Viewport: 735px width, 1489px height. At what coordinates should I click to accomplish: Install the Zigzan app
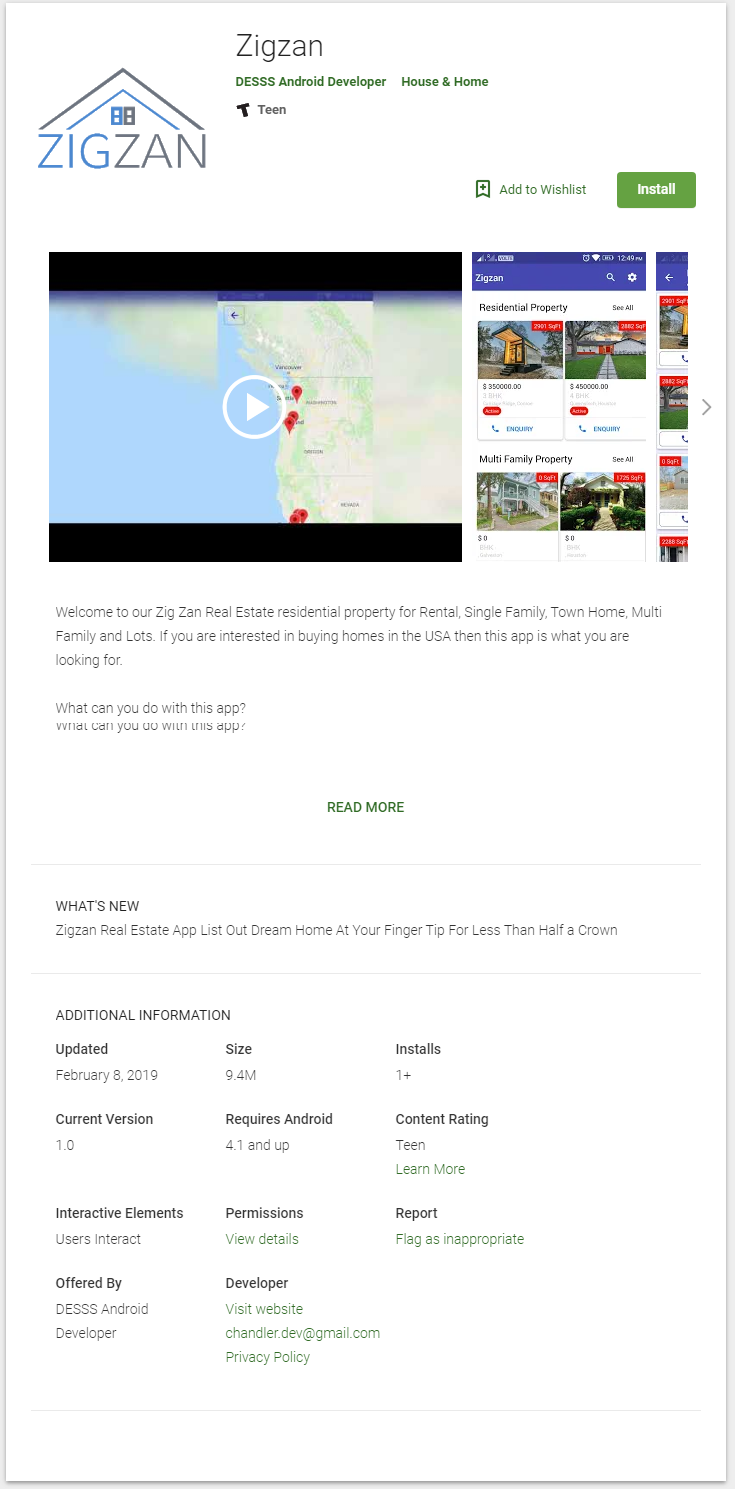(656, 190)
